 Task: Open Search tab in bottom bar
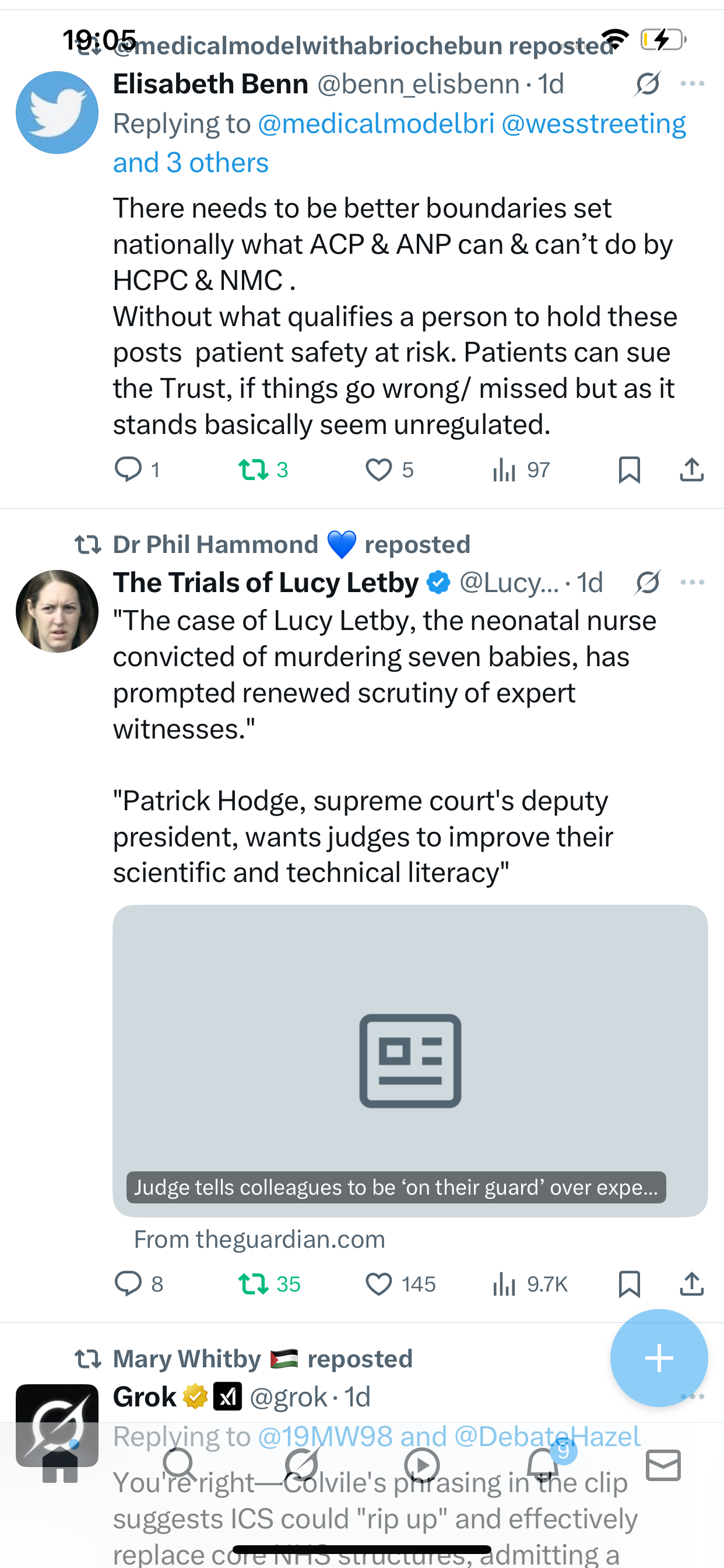point(180,1465)
